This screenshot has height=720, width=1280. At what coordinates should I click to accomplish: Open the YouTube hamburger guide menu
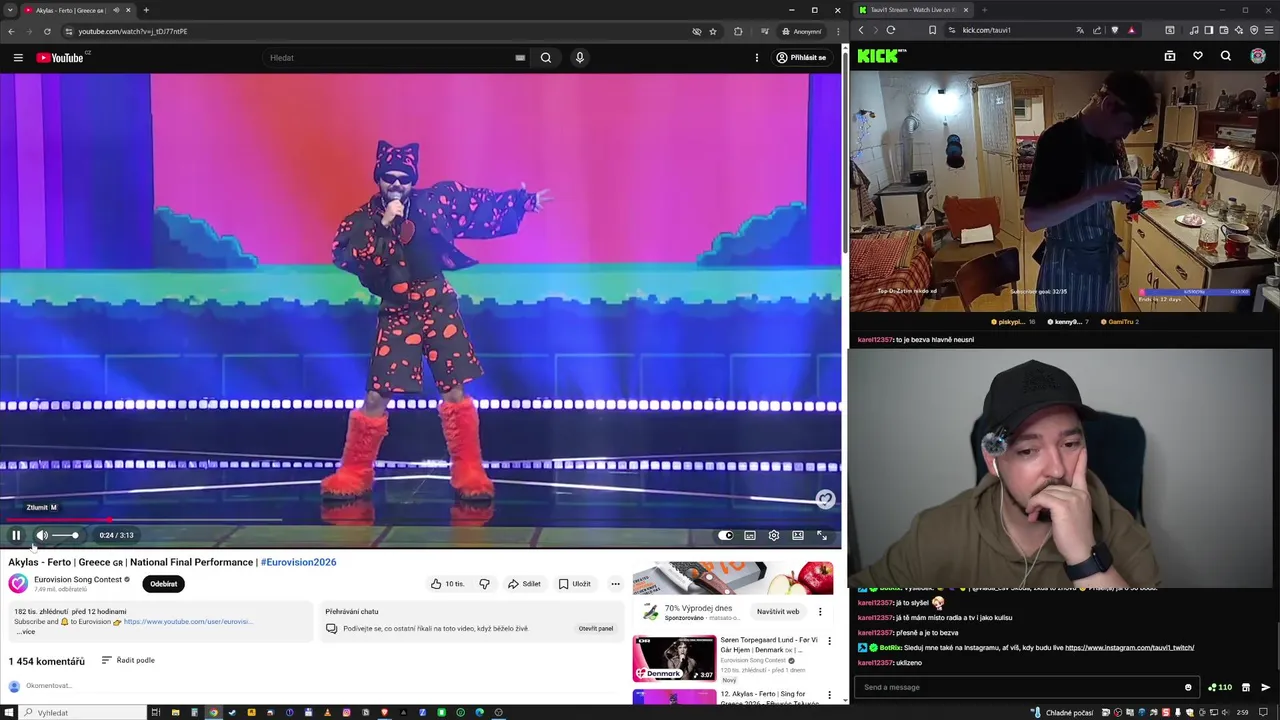(x=18, y=58)
